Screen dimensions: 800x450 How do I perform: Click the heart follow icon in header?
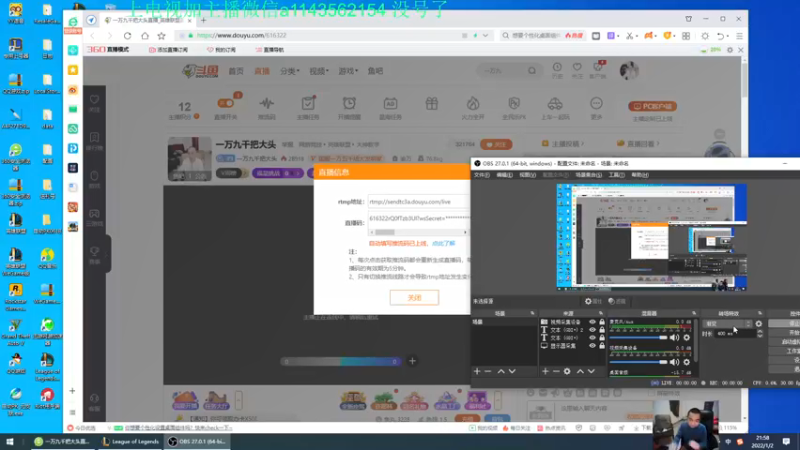coord(577,67)
